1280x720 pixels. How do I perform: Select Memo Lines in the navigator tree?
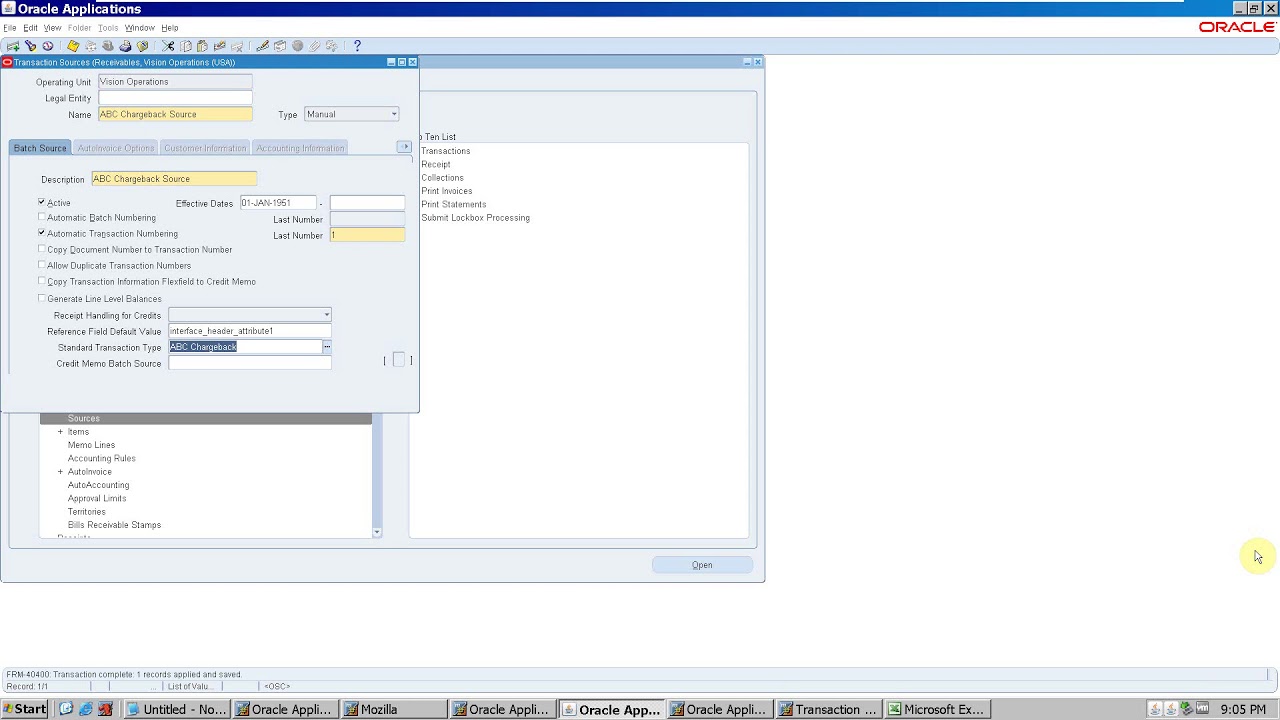tap(91, 445)
